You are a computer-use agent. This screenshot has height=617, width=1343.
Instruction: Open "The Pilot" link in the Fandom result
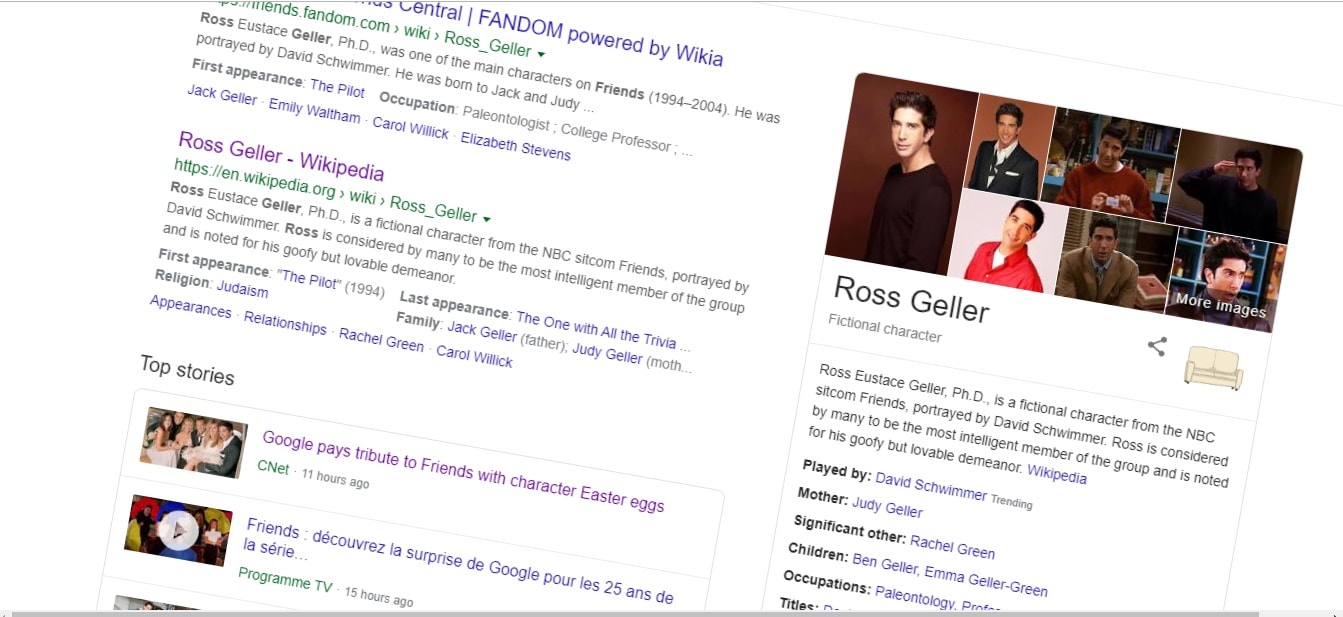[x=337, y=89]
